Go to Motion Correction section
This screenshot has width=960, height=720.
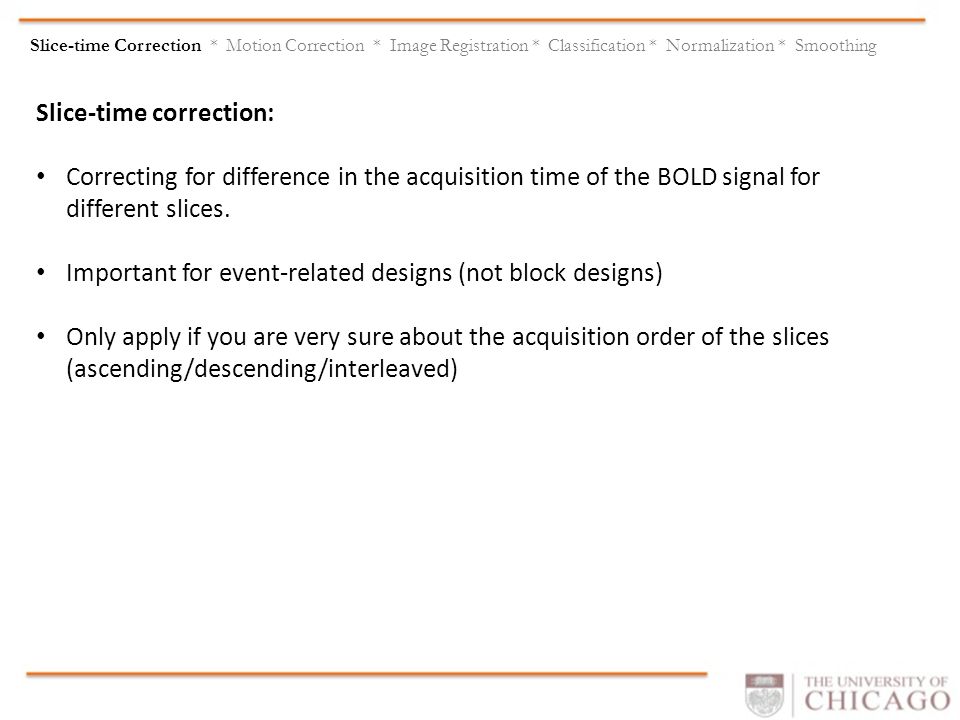(294, 45)
